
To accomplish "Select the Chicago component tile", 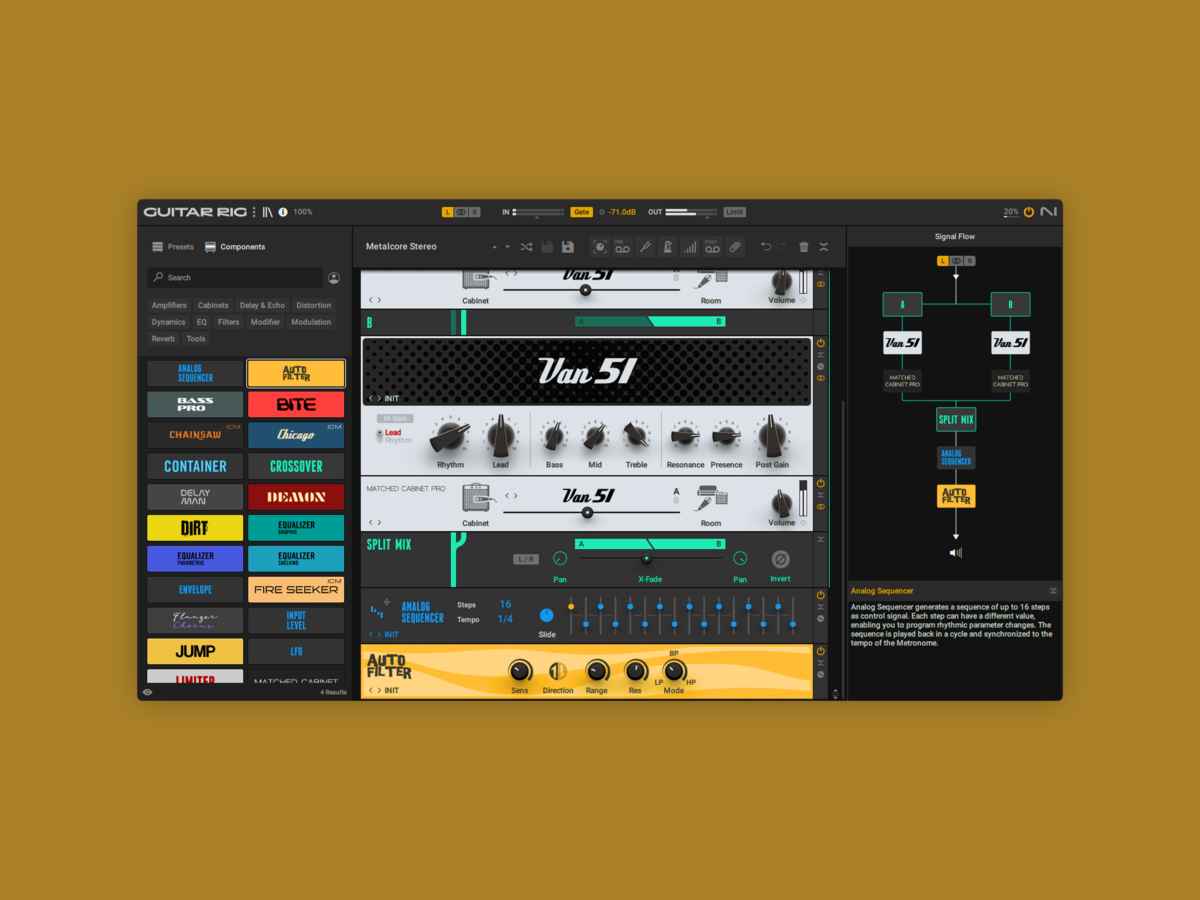I will point(296,435).
